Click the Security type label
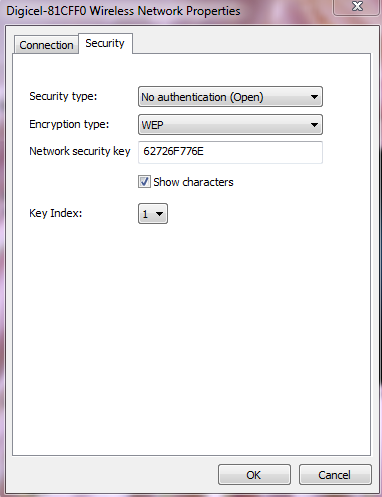The image size is (382, 497). tap(63, 96)
